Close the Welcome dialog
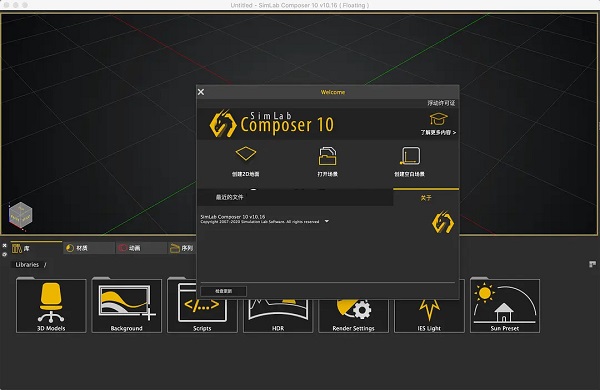This screenshot has height=390, width=600. [201, 92]
